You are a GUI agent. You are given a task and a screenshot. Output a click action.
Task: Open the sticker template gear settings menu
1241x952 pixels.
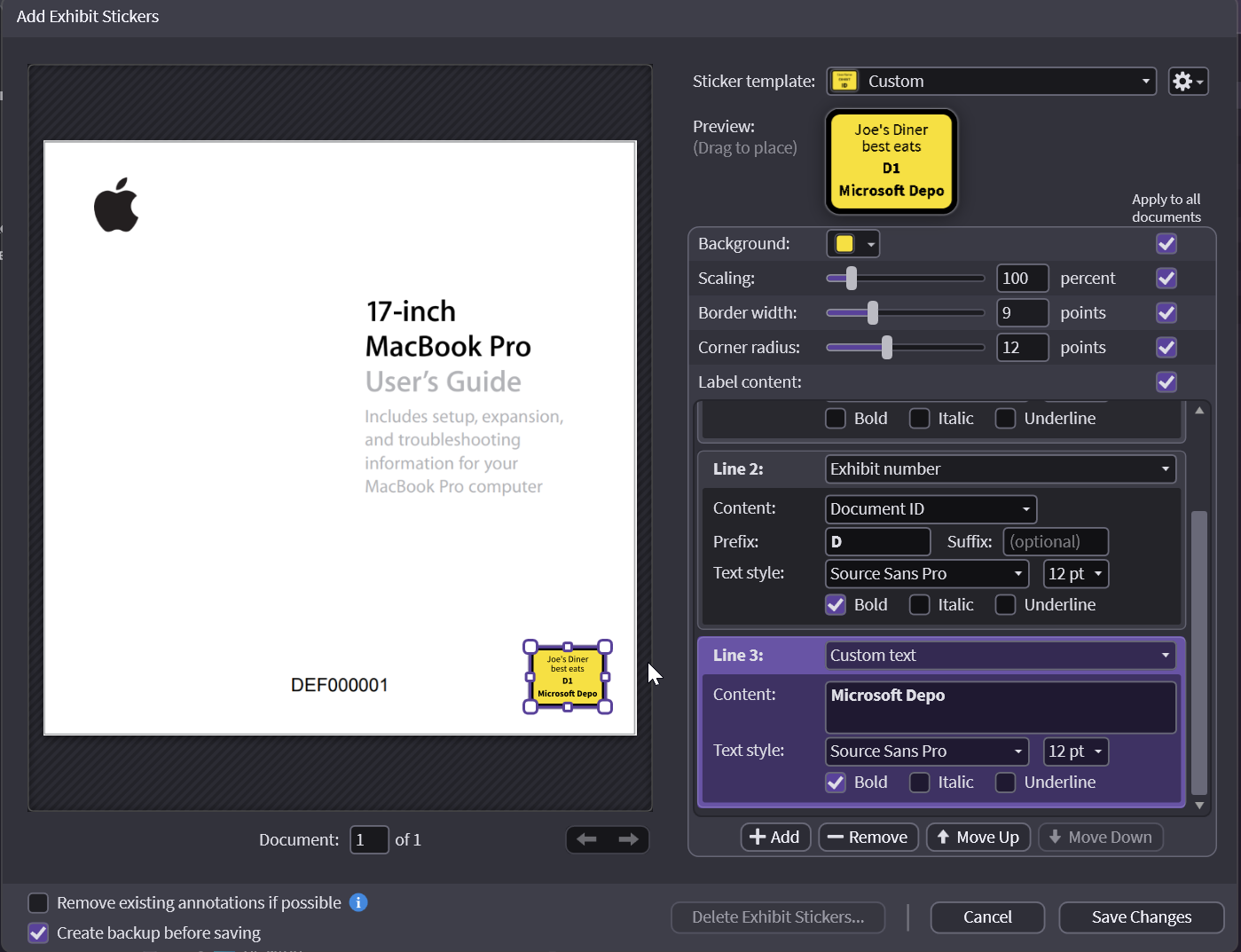(1187, 82)
